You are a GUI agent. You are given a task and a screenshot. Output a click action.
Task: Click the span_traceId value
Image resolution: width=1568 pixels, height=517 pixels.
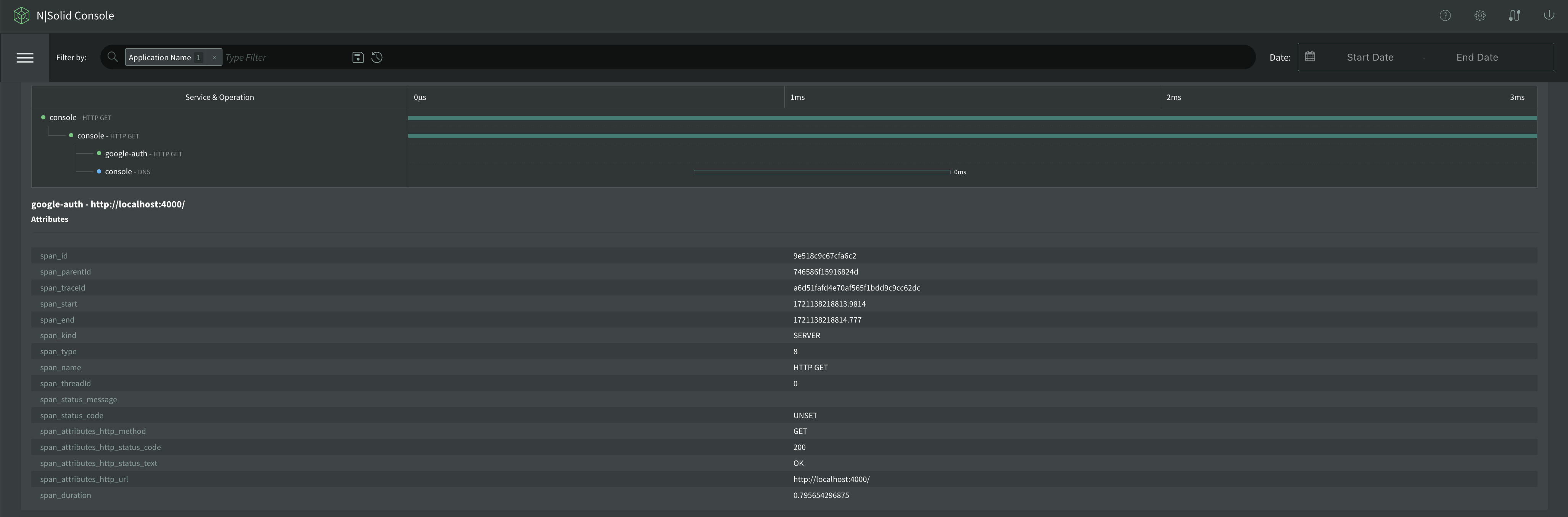[856, 288]
